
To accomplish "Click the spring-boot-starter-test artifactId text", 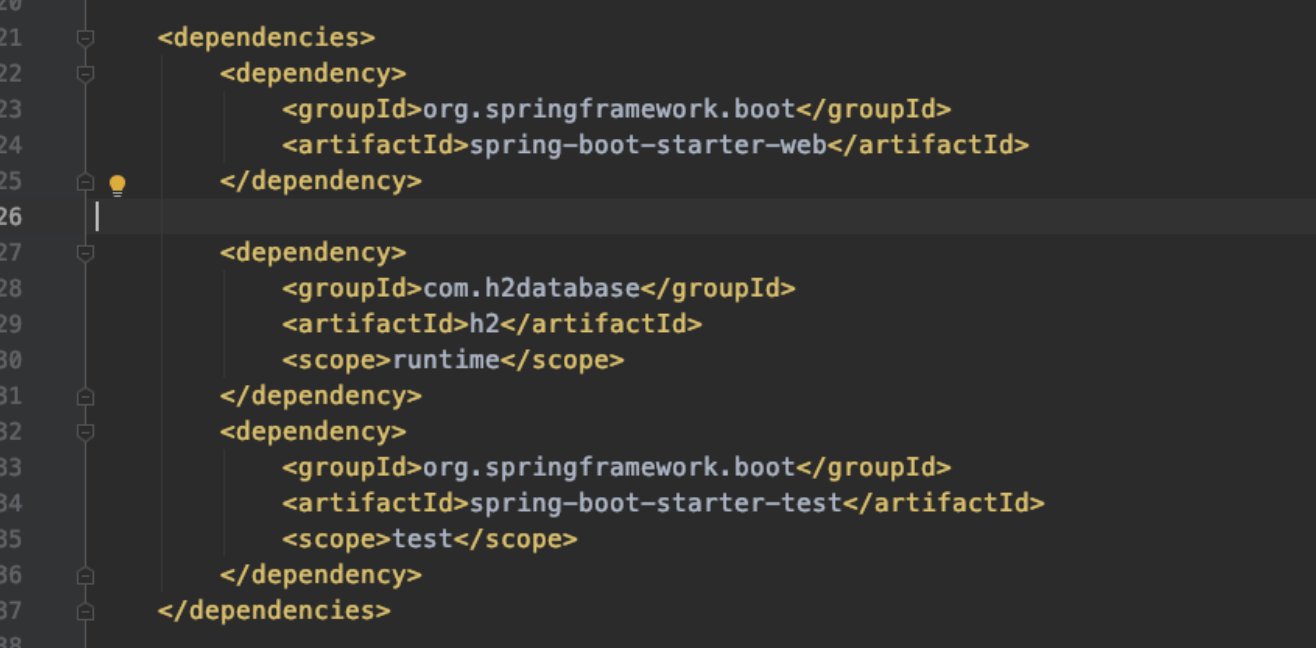I will coord(655,503).
